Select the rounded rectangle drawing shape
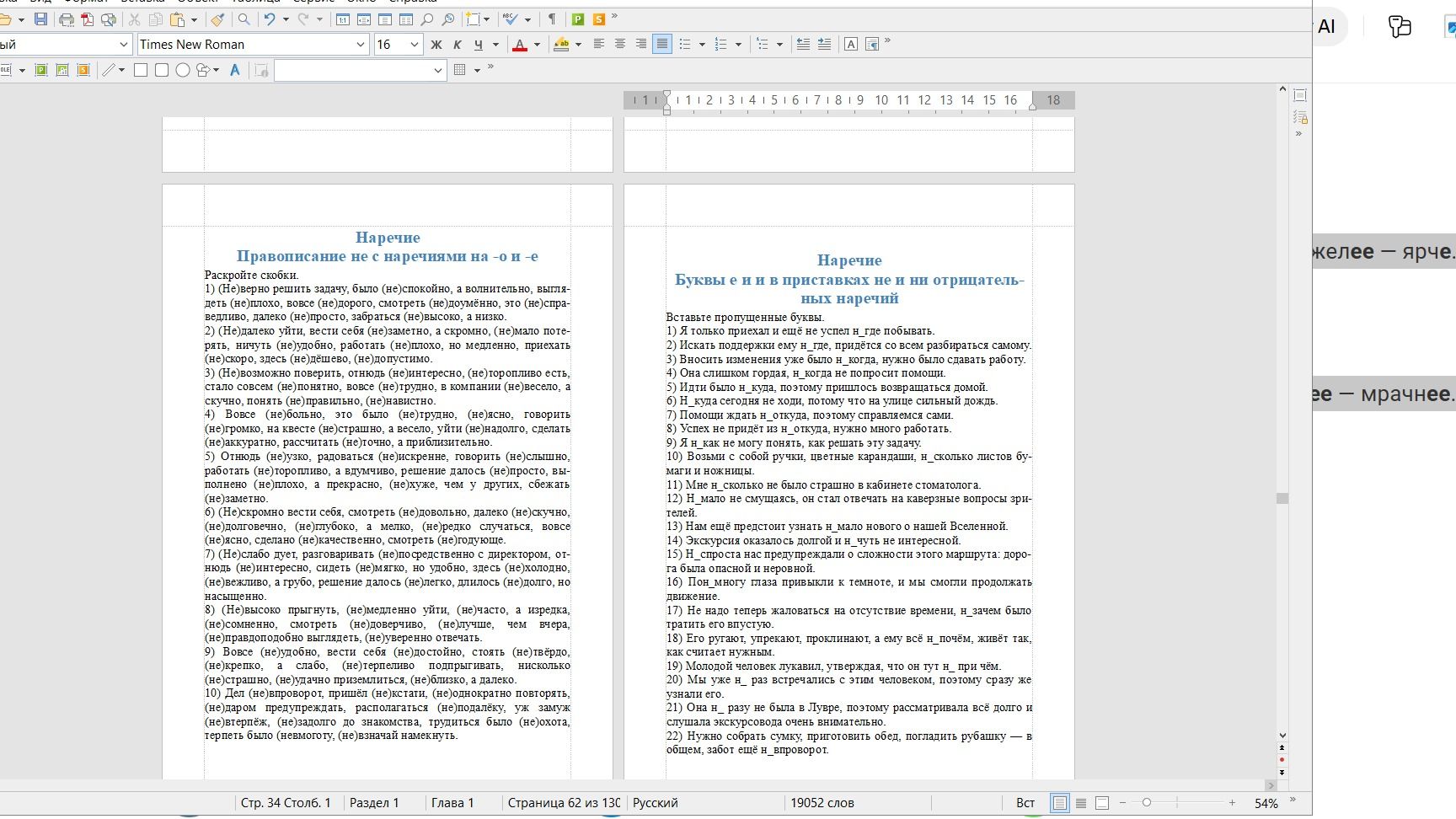 pos(162,70)
